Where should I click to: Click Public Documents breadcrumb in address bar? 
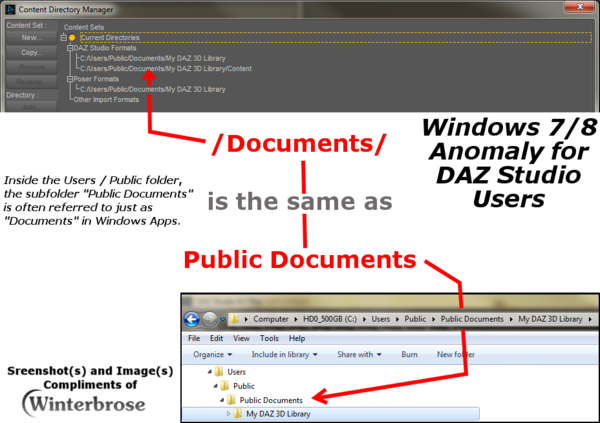(472, 319)
